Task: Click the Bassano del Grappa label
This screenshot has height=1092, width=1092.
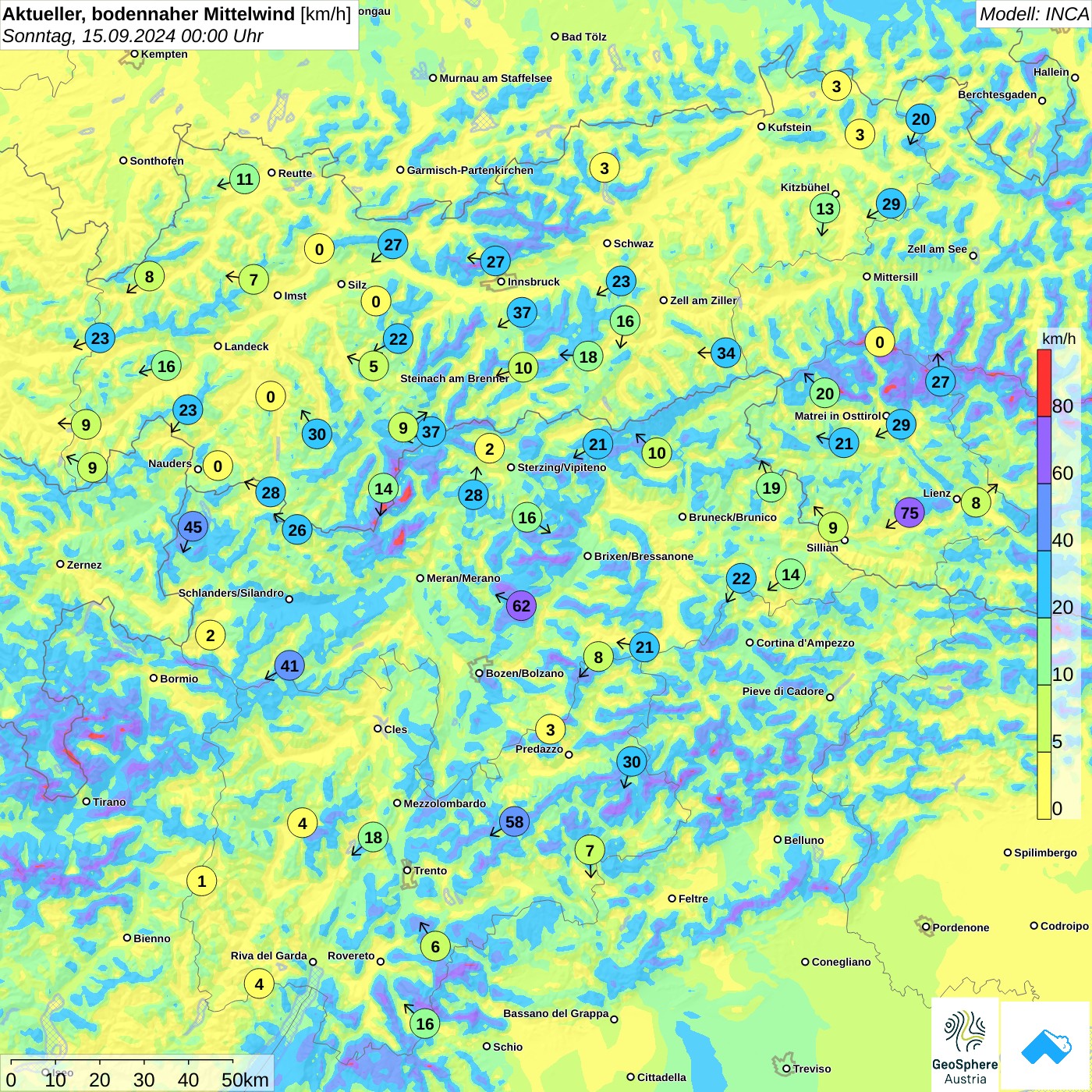Action: coord(555,1013)
